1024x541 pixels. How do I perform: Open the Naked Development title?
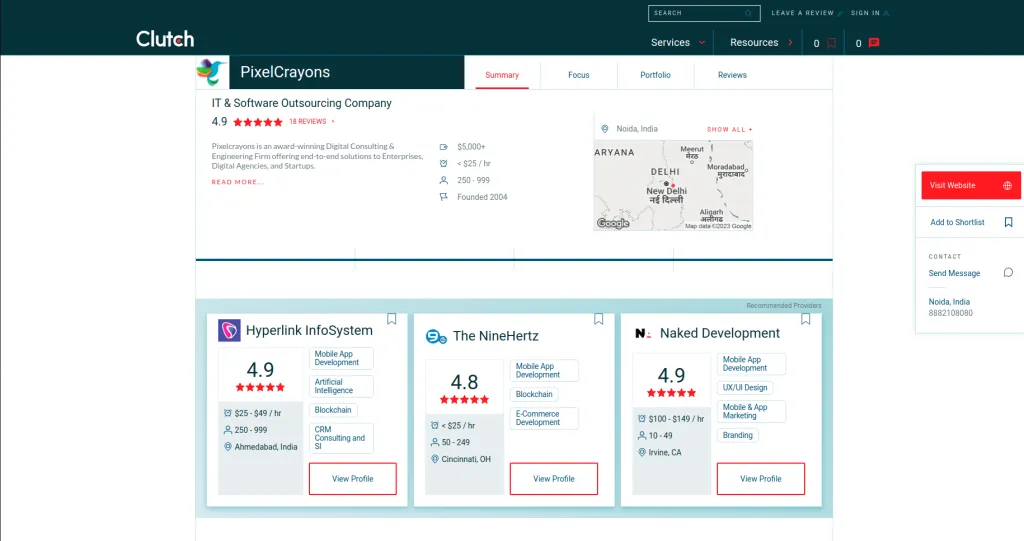tap(720, 333)
